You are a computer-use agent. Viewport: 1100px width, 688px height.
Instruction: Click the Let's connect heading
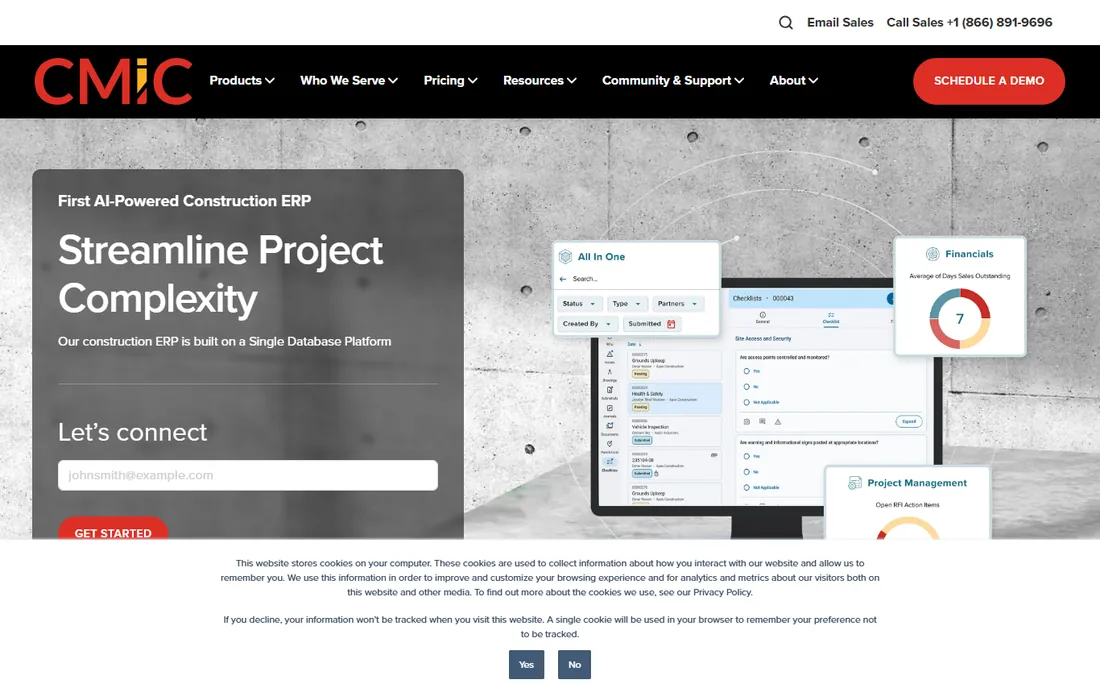click(133, 432)
